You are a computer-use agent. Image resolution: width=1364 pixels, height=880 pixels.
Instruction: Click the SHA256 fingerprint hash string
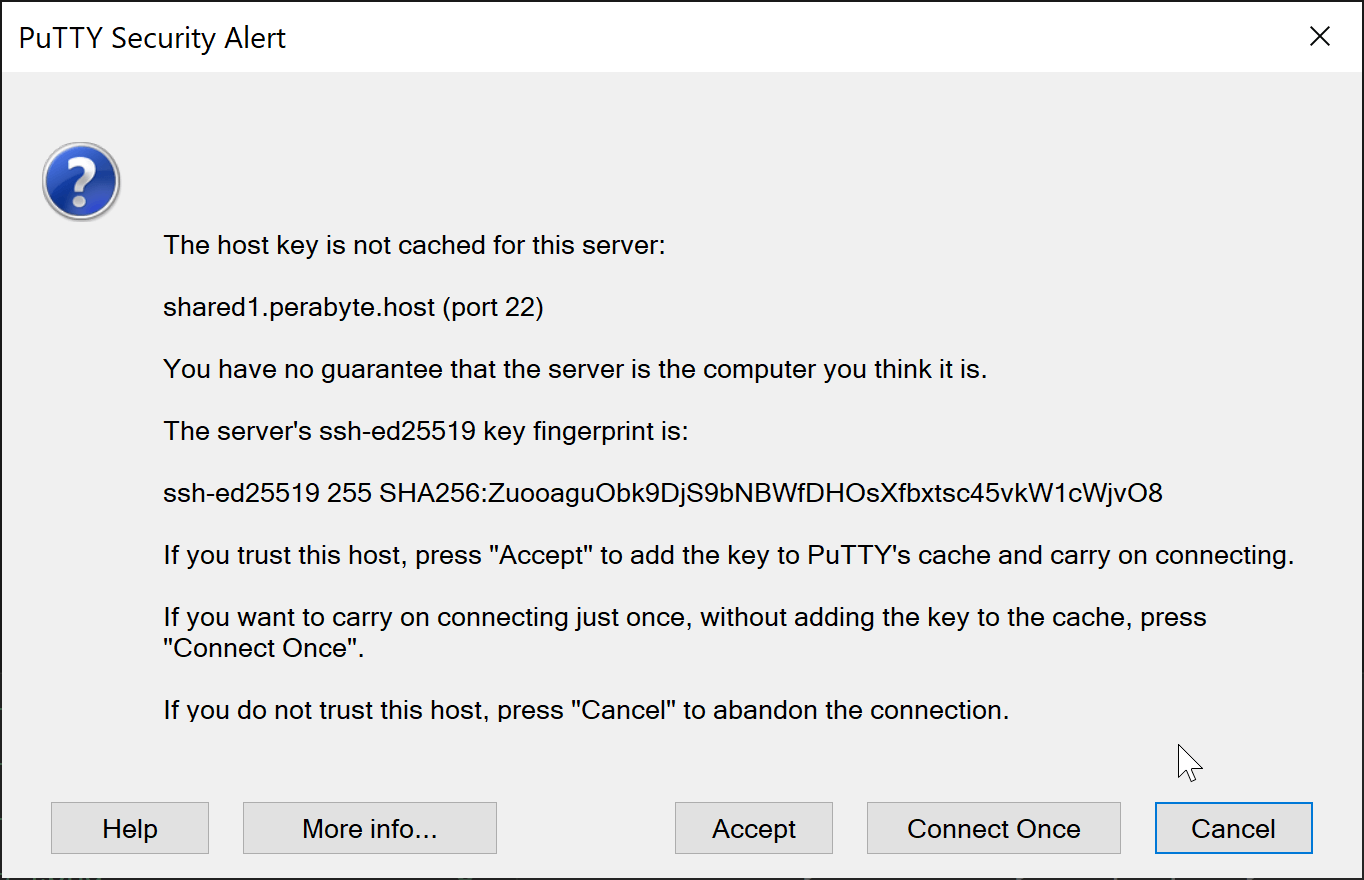(771, 493)
